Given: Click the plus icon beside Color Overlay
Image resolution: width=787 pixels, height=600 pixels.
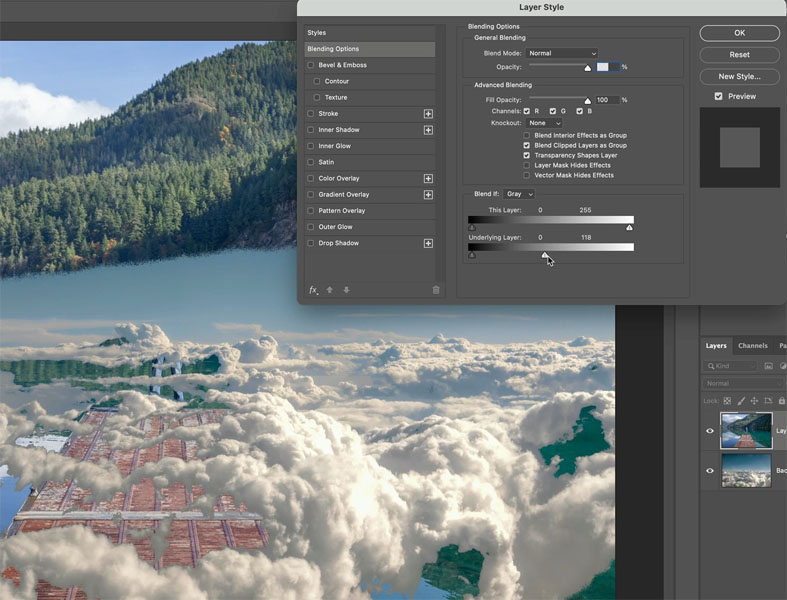Looking at the screenshot, I should tap(428, 179).
